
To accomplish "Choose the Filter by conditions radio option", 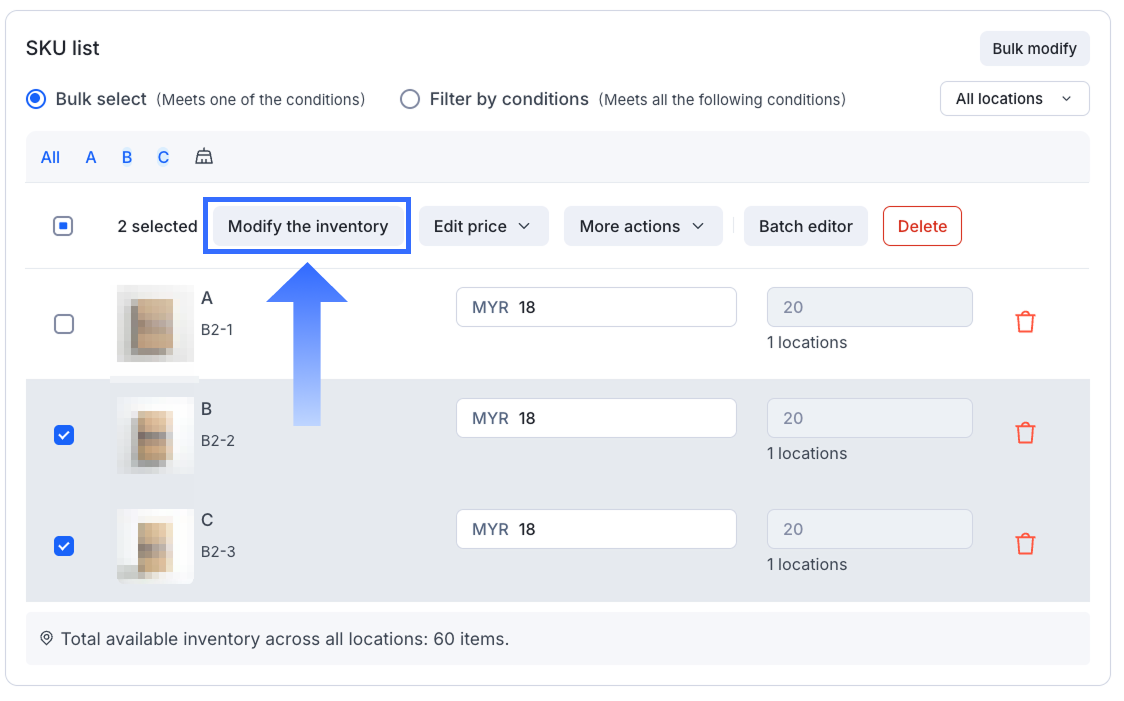I will point(410,99).
